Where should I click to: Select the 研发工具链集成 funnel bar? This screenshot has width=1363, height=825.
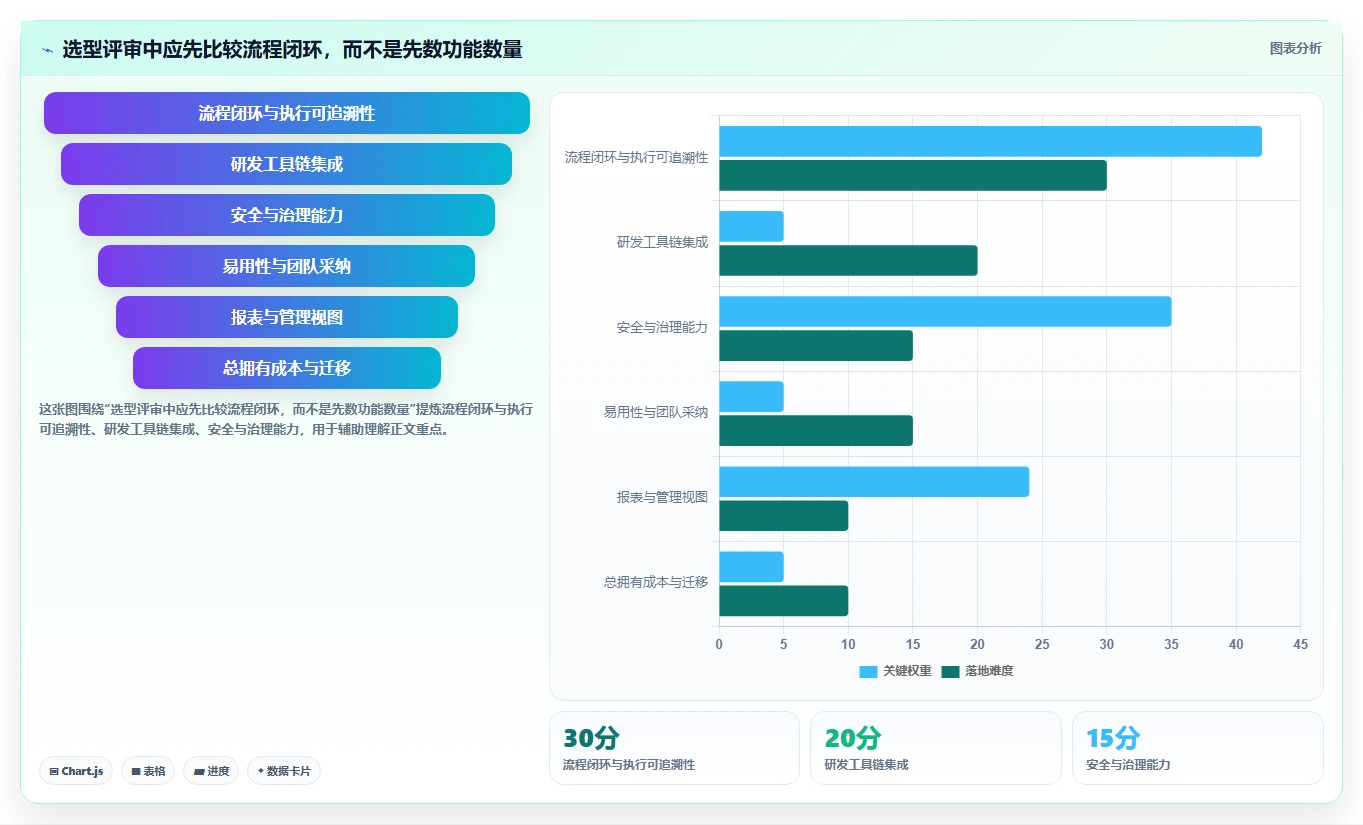pos(287,164)
